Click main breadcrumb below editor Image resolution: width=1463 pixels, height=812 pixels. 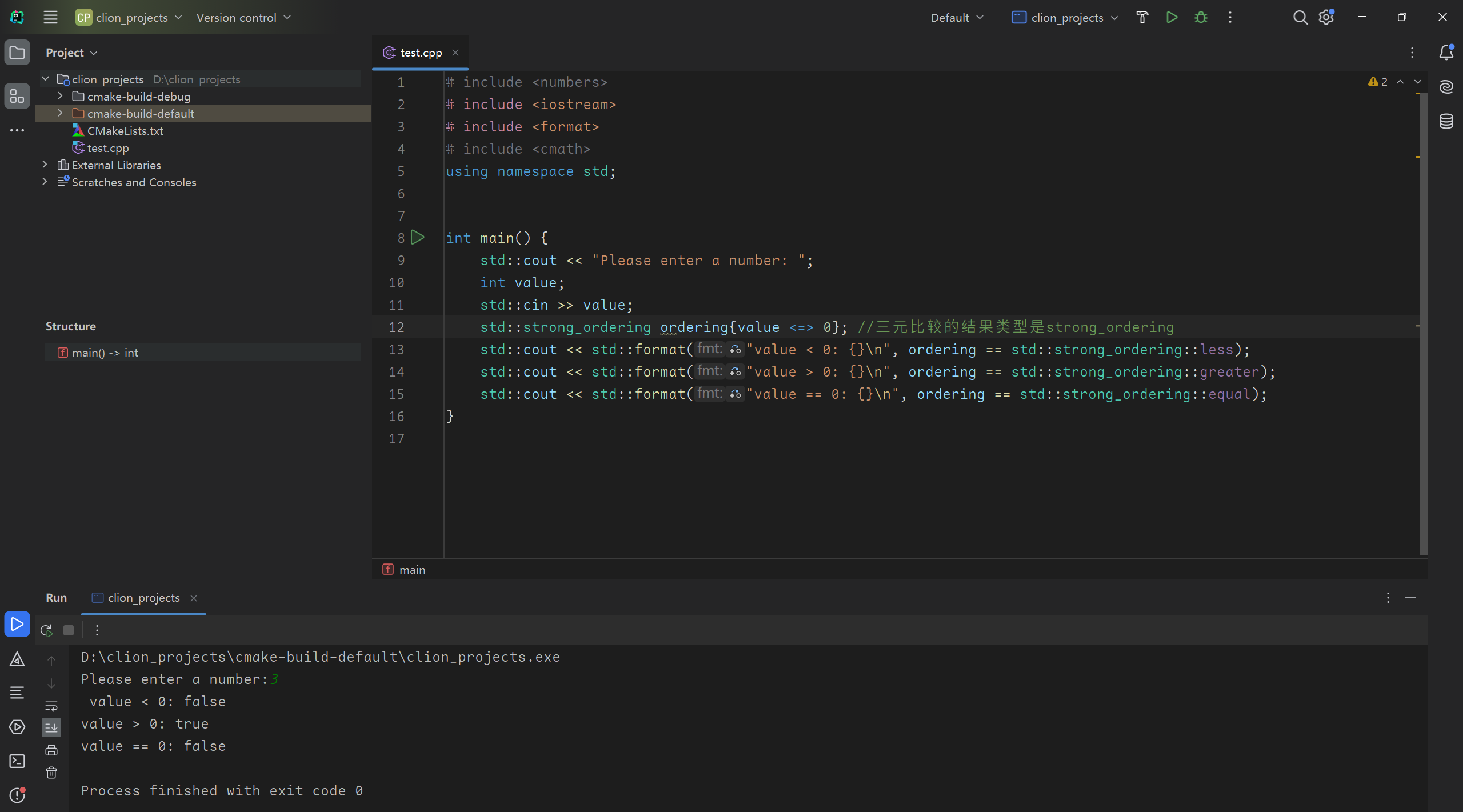[x=412, y=570]
